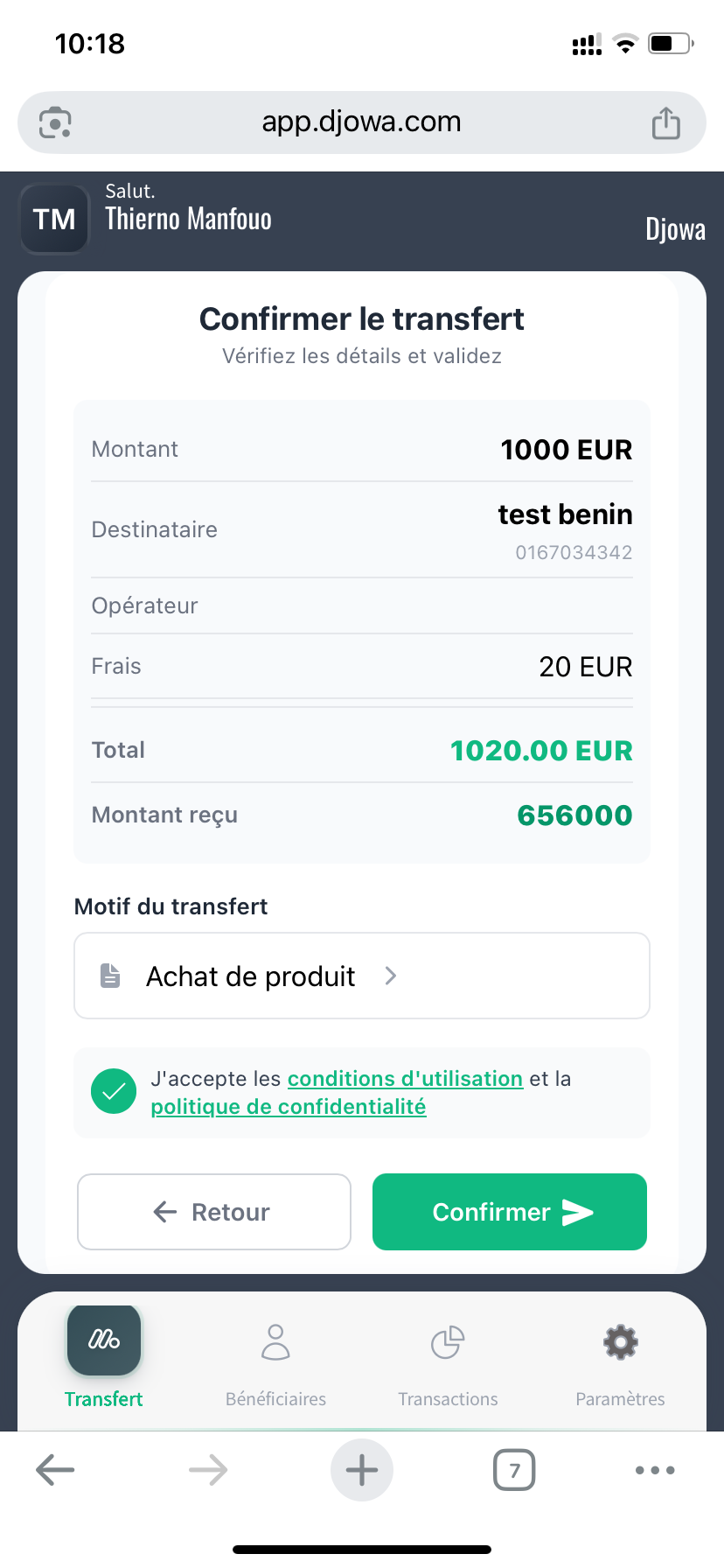
Task: Open the Transactions pie chart icon
Action: click(448, 1342)
